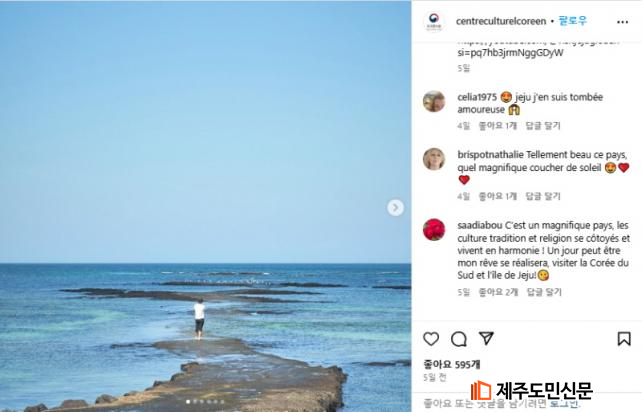Advance to next photo with arrow
This screenshot has height=412, width=642.
click(395, 208)
